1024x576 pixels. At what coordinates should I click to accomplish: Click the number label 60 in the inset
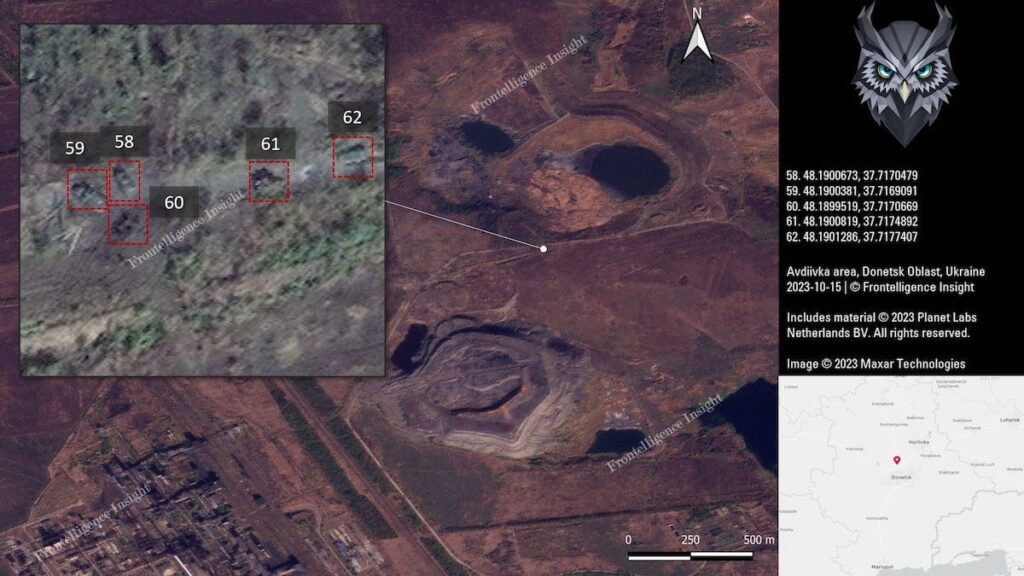tap(174, 202)
